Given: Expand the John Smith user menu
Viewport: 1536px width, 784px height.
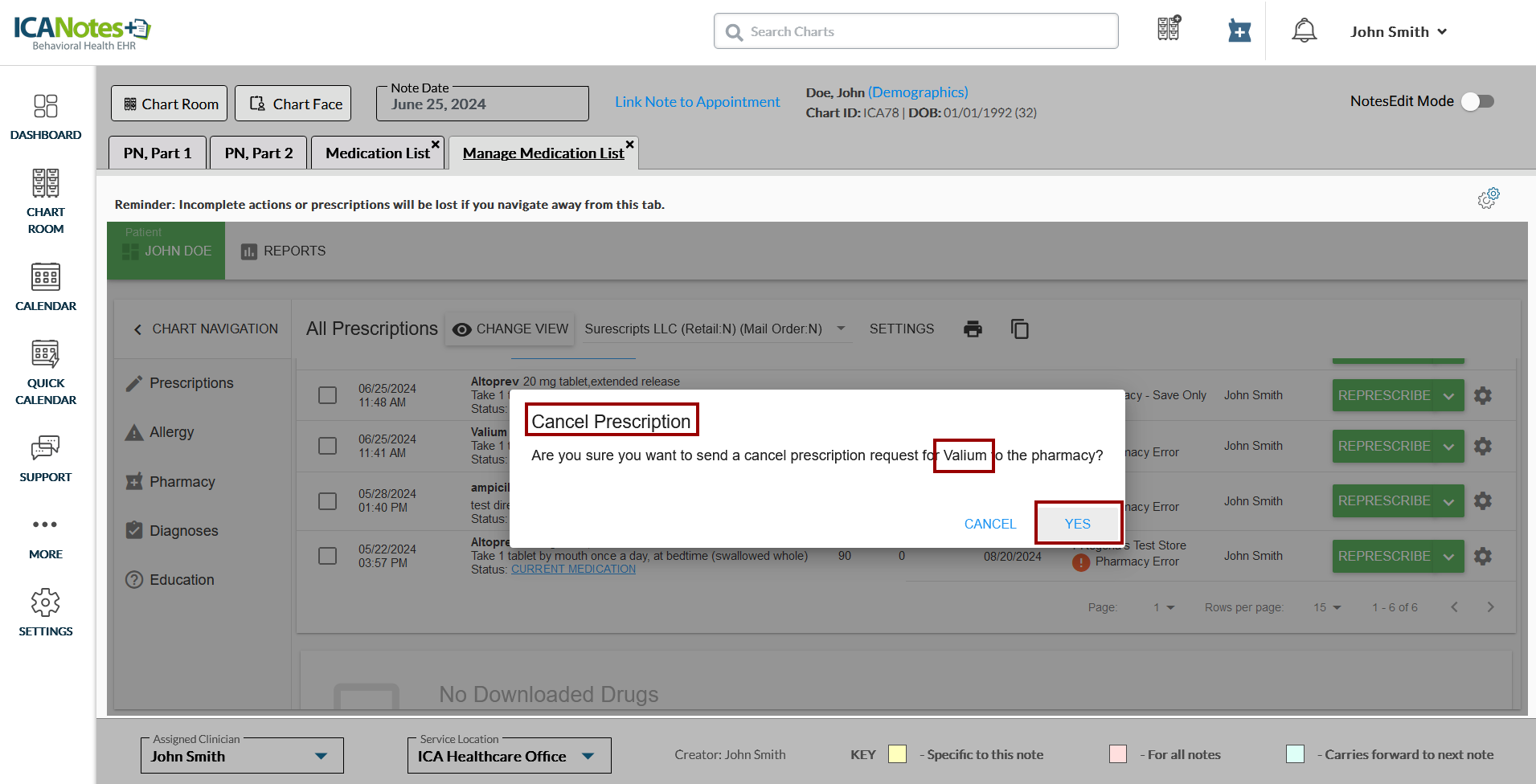Looking at the screenshot, I should click(x=1399, y=32).
